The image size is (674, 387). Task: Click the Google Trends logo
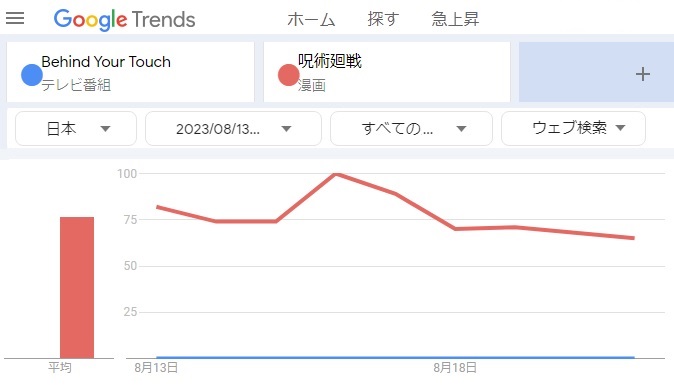[x=124, y=19]
